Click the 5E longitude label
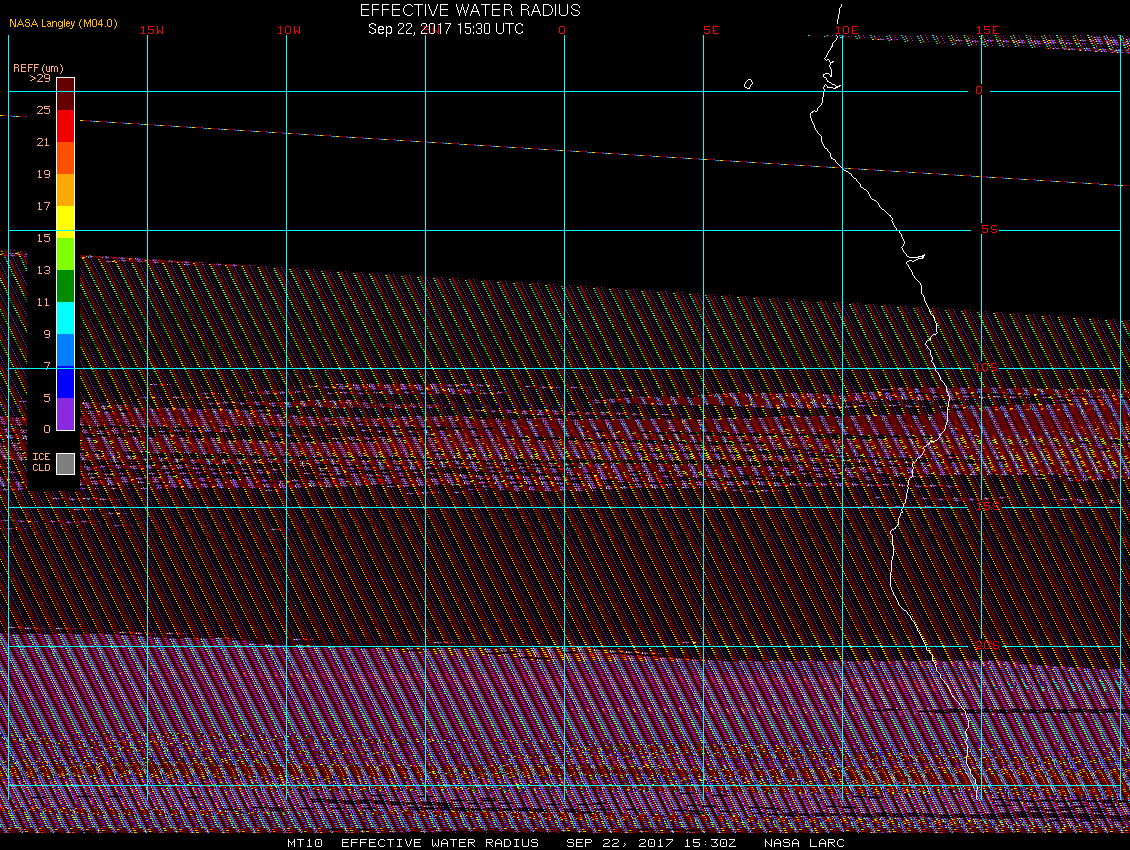 pyautogui.click(x=711, y=30)
